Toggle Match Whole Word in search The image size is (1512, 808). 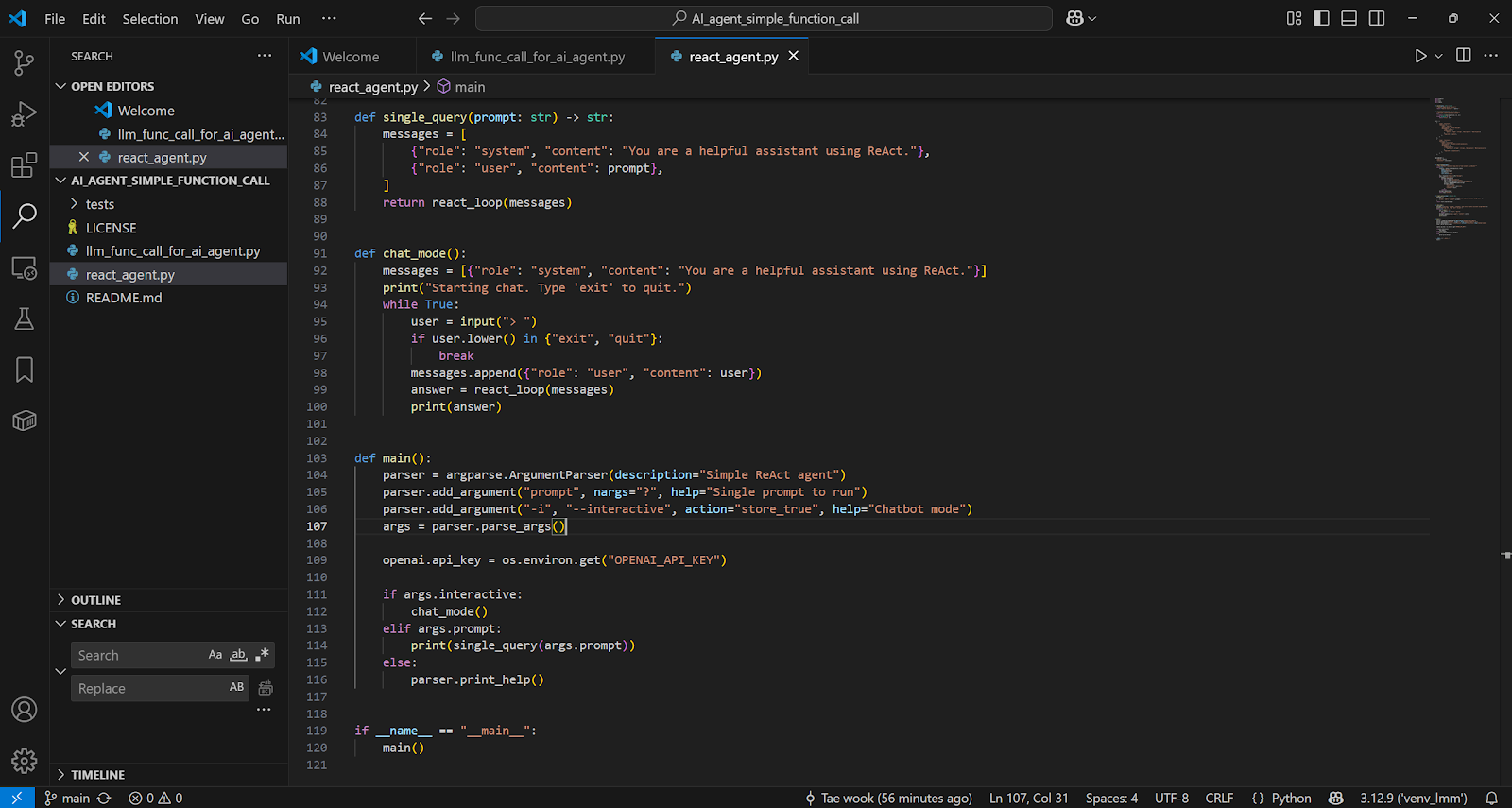(x=238, y=655)
